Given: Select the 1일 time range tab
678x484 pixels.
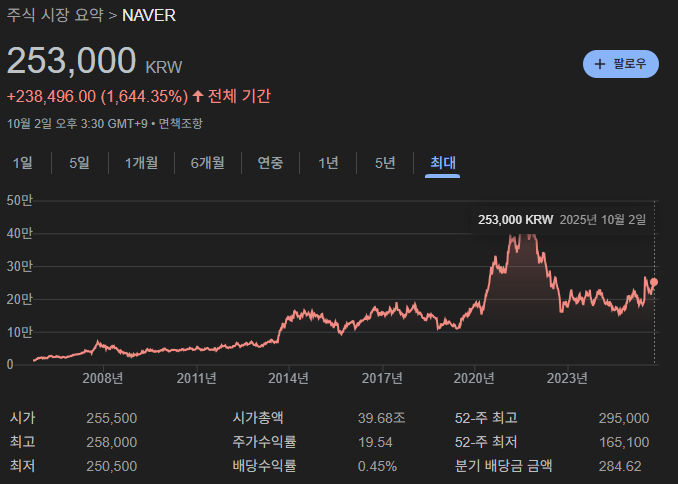Looking at the screenshot, I should pos(22,163).
